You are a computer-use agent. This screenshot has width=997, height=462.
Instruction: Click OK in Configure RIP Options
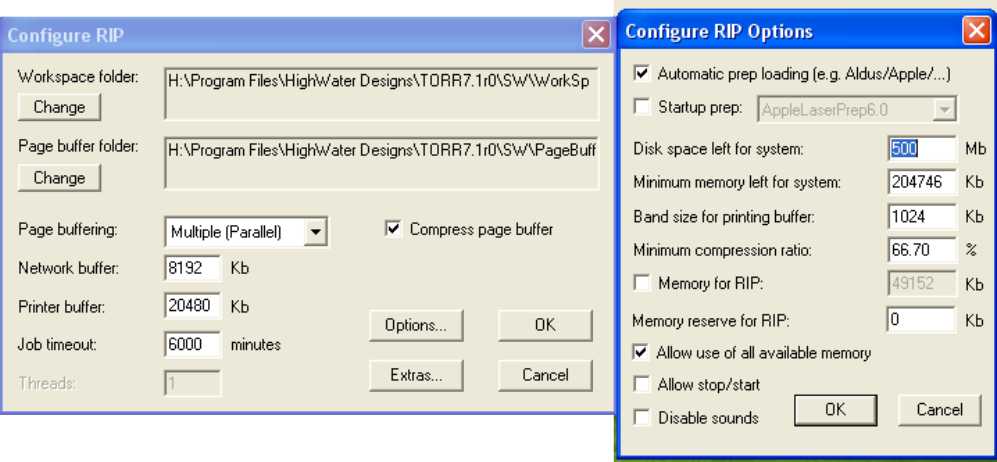click(x=835, y=410)
